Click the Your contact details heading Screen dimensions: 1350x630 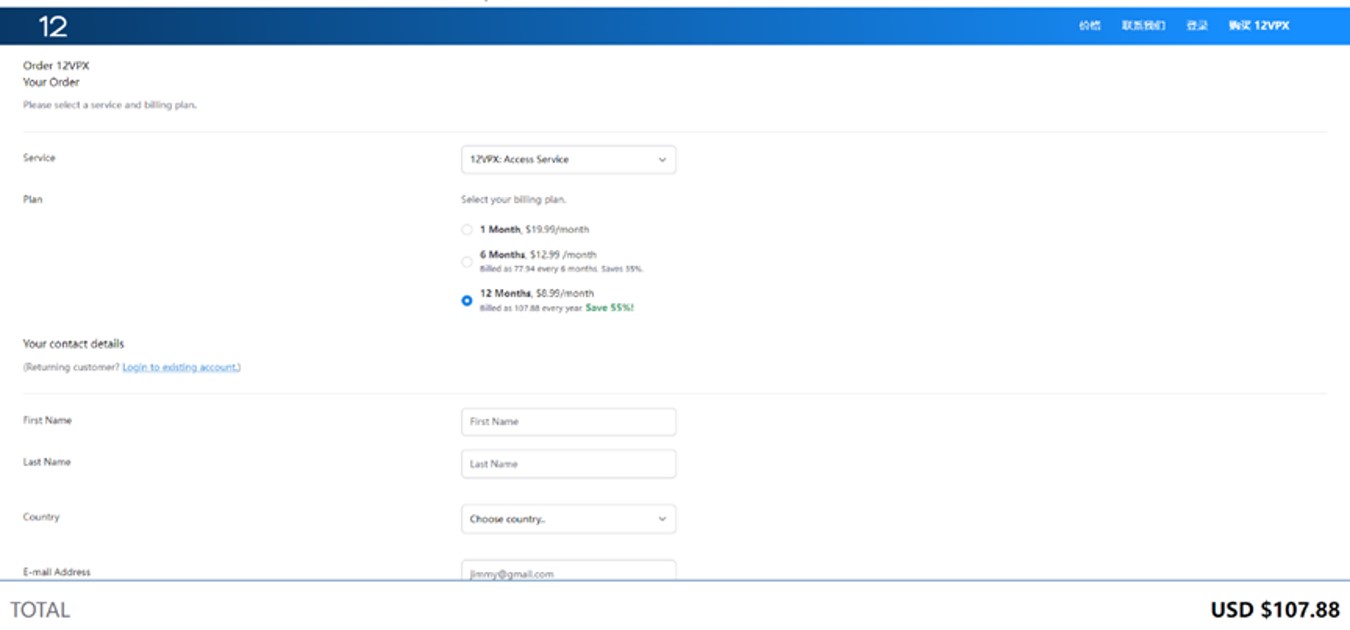point(74,344)
